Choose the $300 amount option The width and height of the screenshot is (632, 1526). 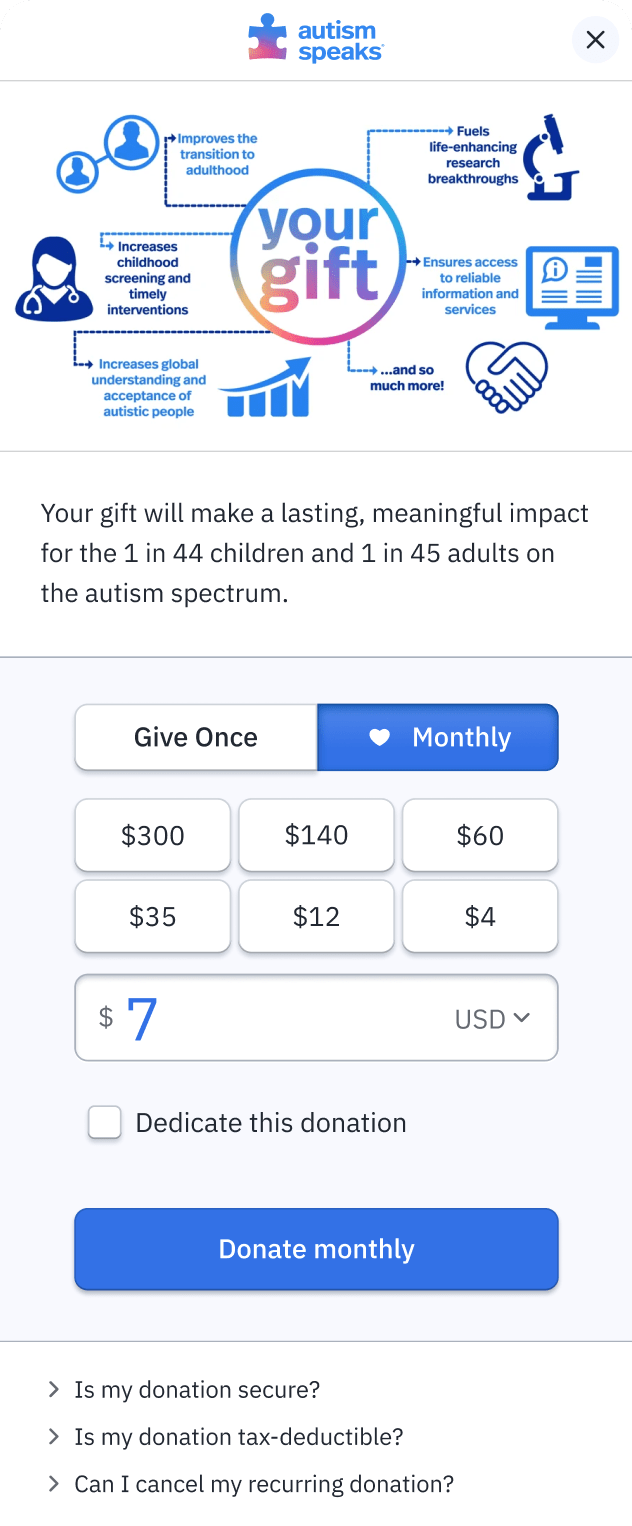[x=153, y=836]
